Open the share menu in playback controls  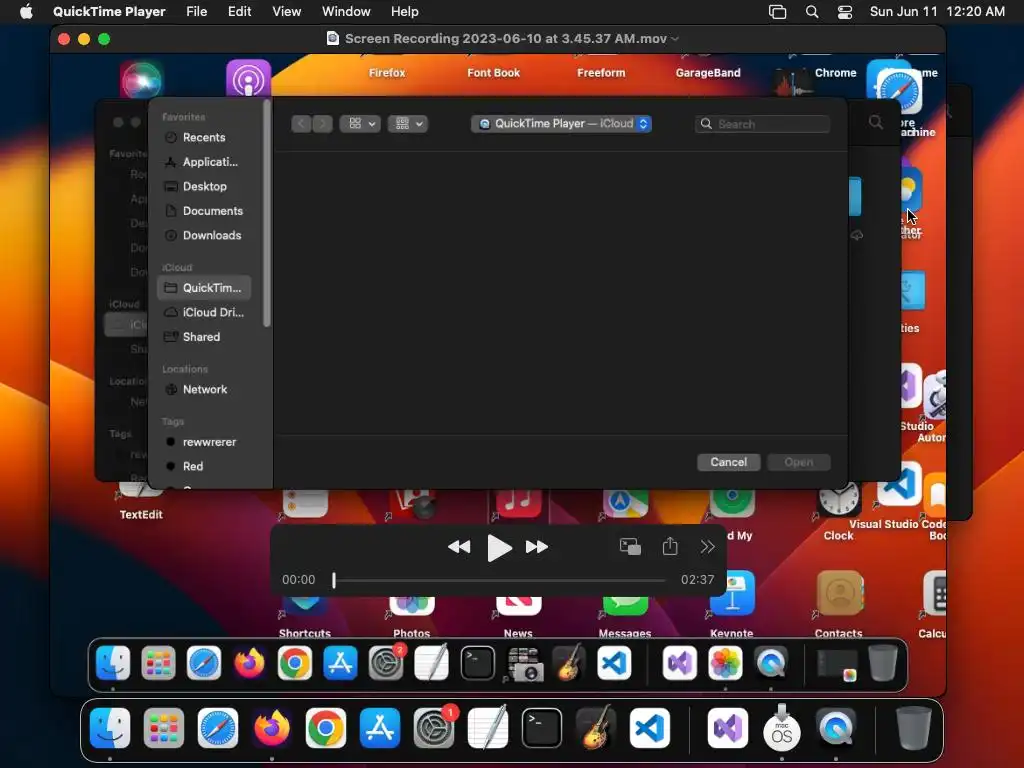click(x=670, y=546)
